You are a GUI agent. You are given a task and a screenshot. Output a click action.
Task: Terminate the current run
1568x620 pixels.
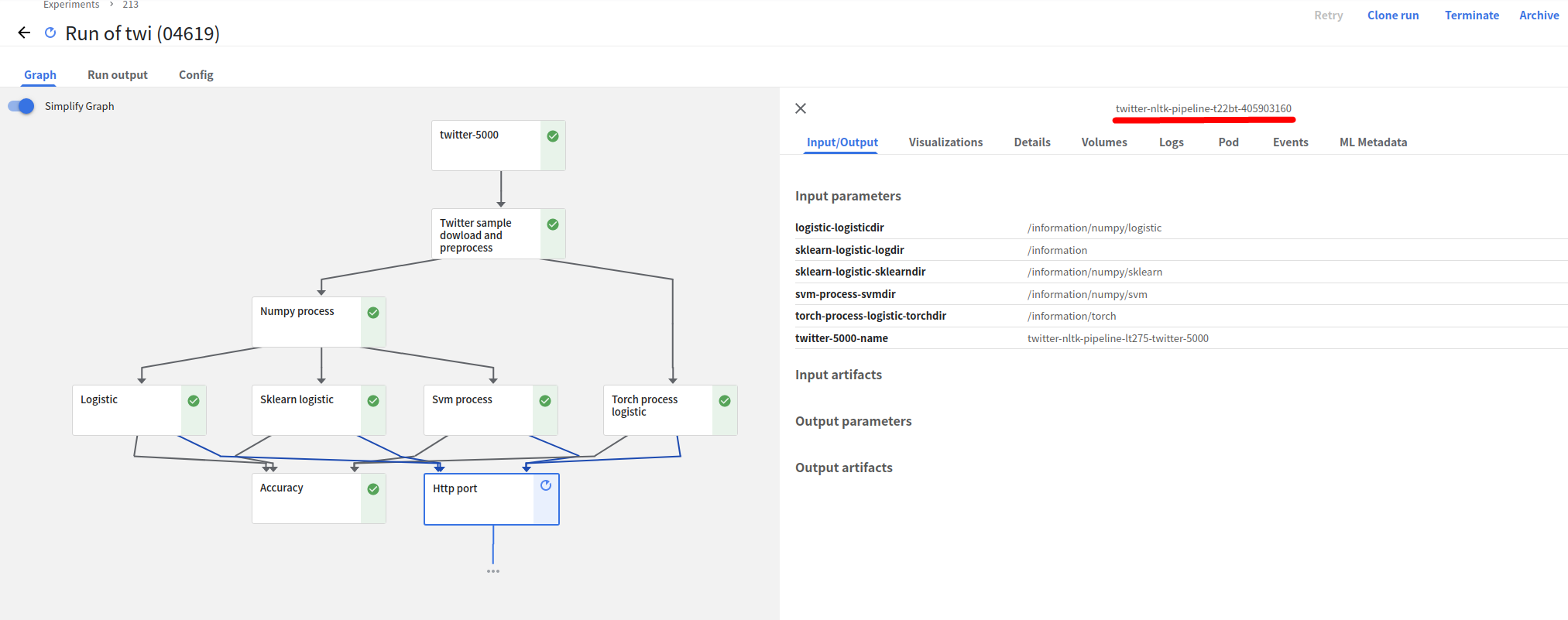[1471, 15]
